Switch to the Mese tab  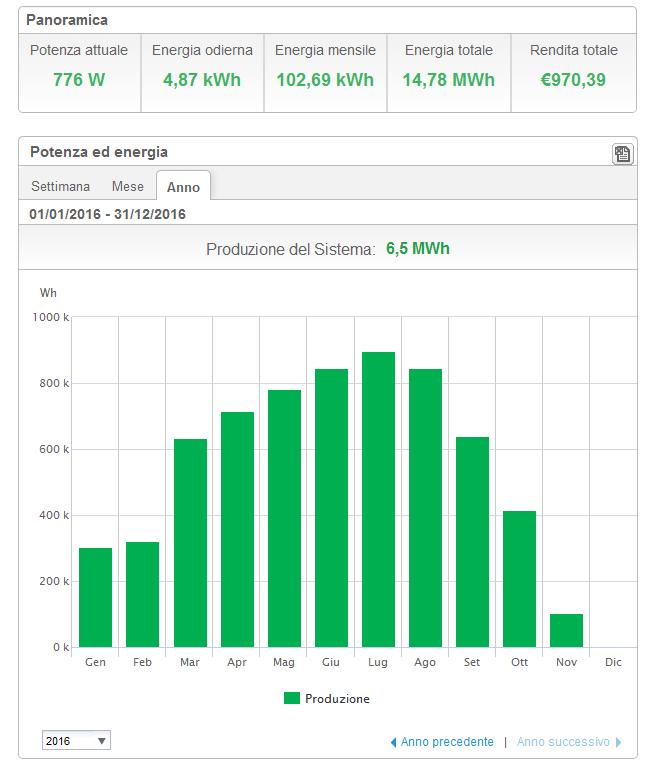(x=127, y=186)
